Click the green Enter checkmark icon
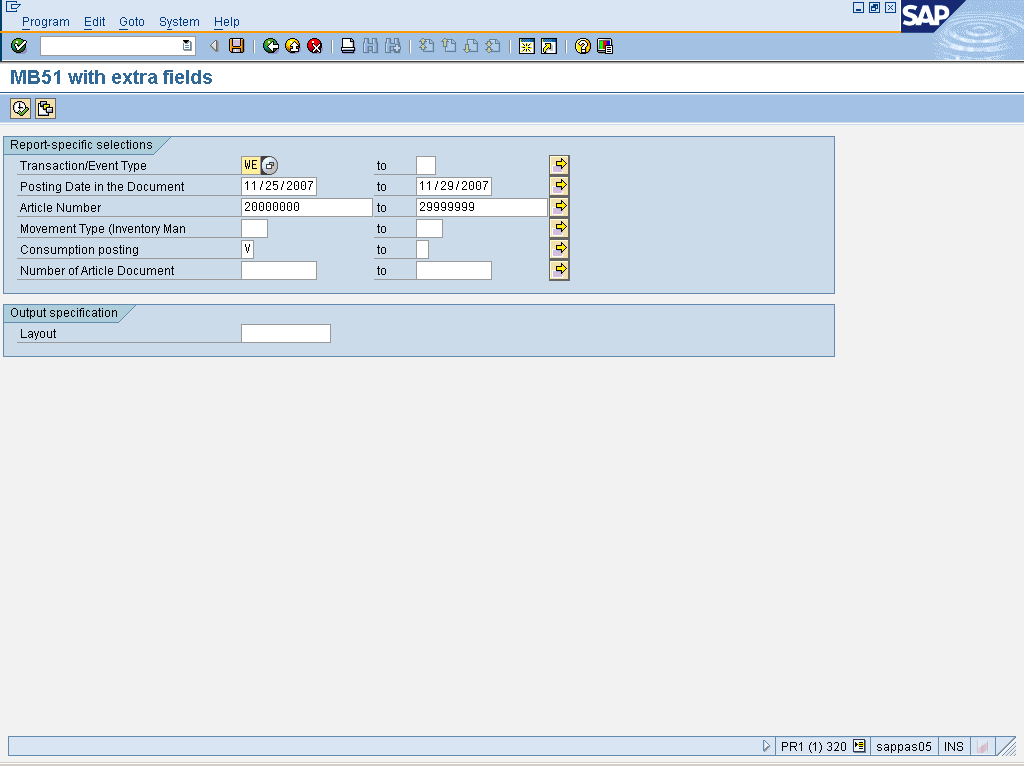Screen dimensions: 1024x766 (19, 46)
